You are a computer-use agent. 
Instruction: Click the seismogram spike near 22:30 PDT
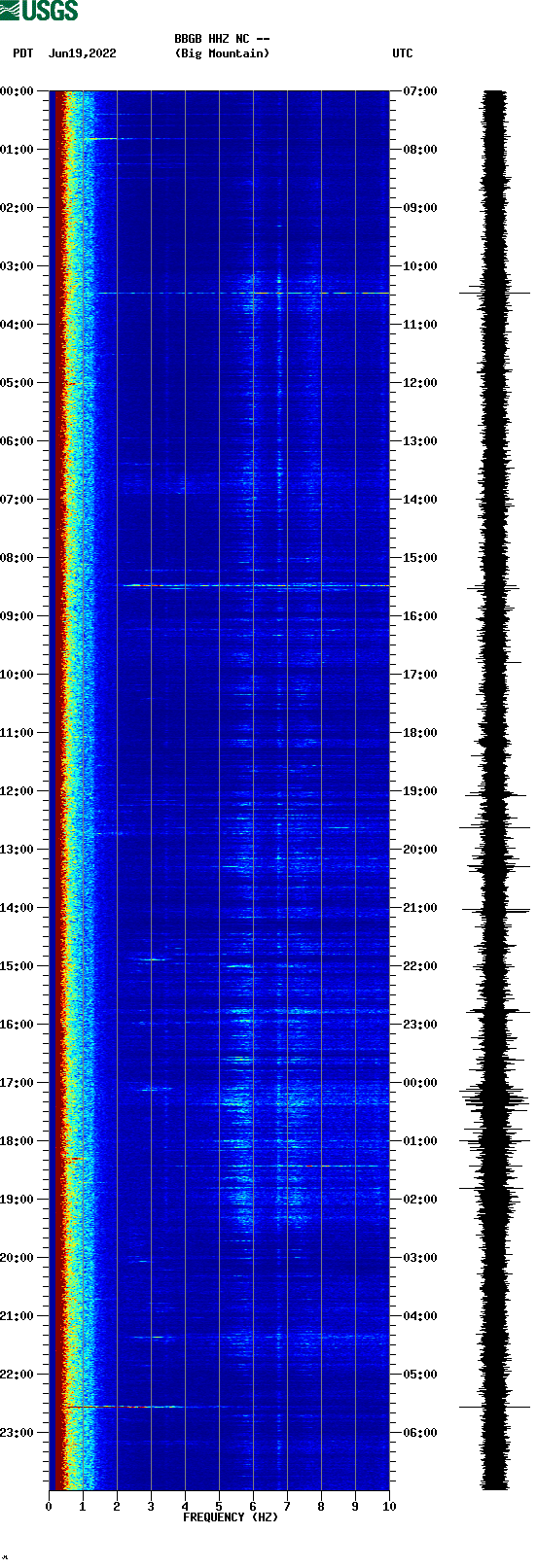tap(494, 1407)
